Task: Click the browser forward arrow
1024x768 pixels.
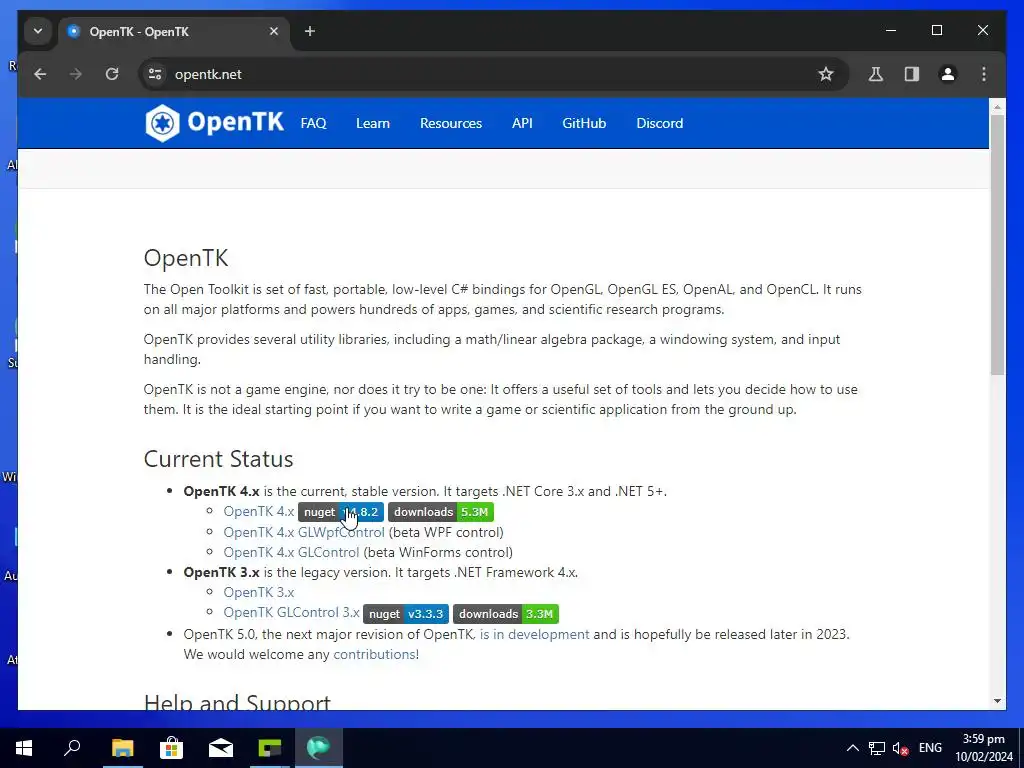Action: [x=76, y=74]
